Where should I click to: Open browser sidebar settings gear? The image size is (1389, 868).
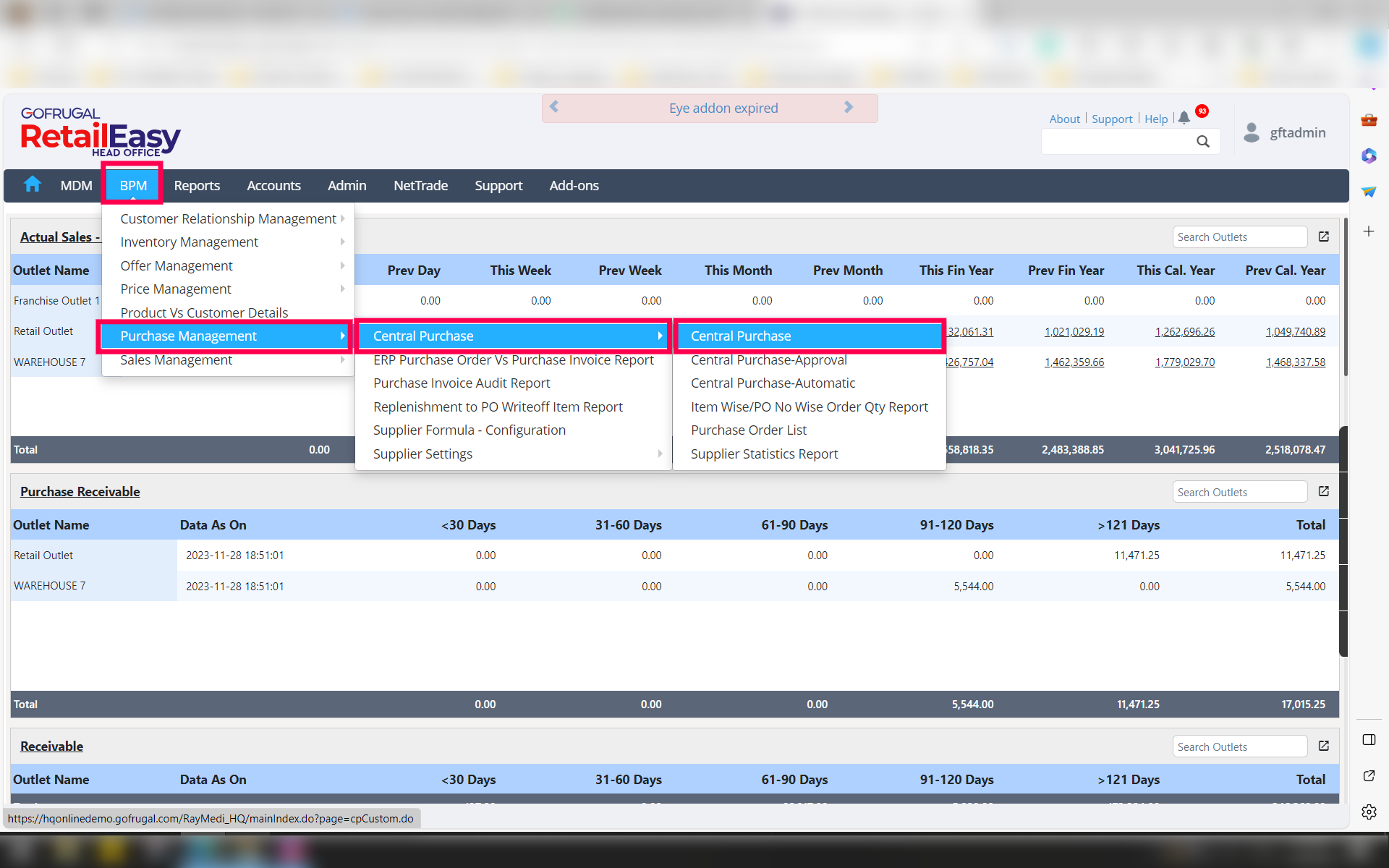click(1368, 812)
